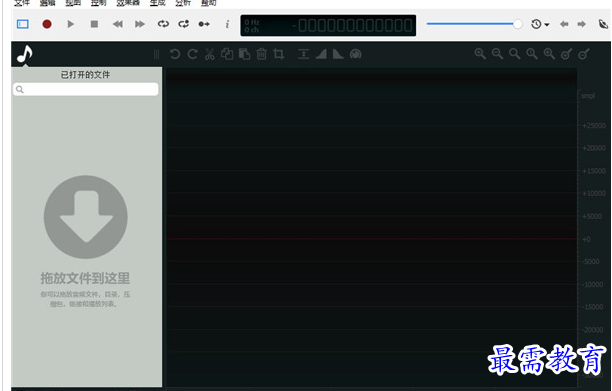
Task: Click the fast forward button
Action: pos(140,24)
